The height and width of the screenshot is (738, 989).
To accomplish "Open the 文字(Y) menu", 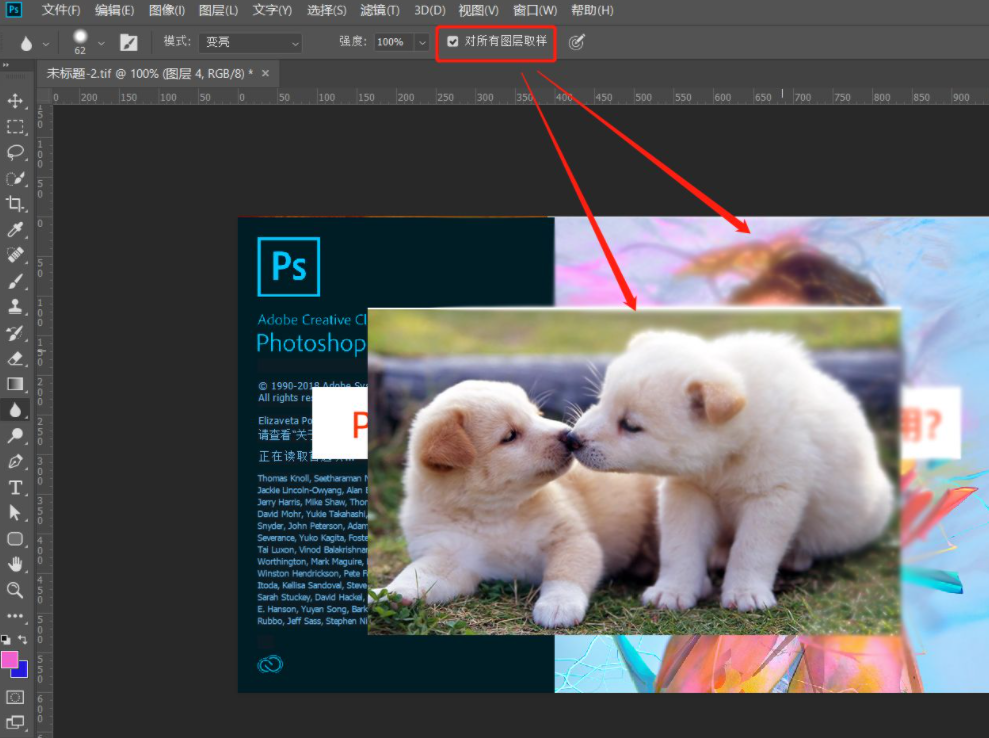I will point(272,10).
